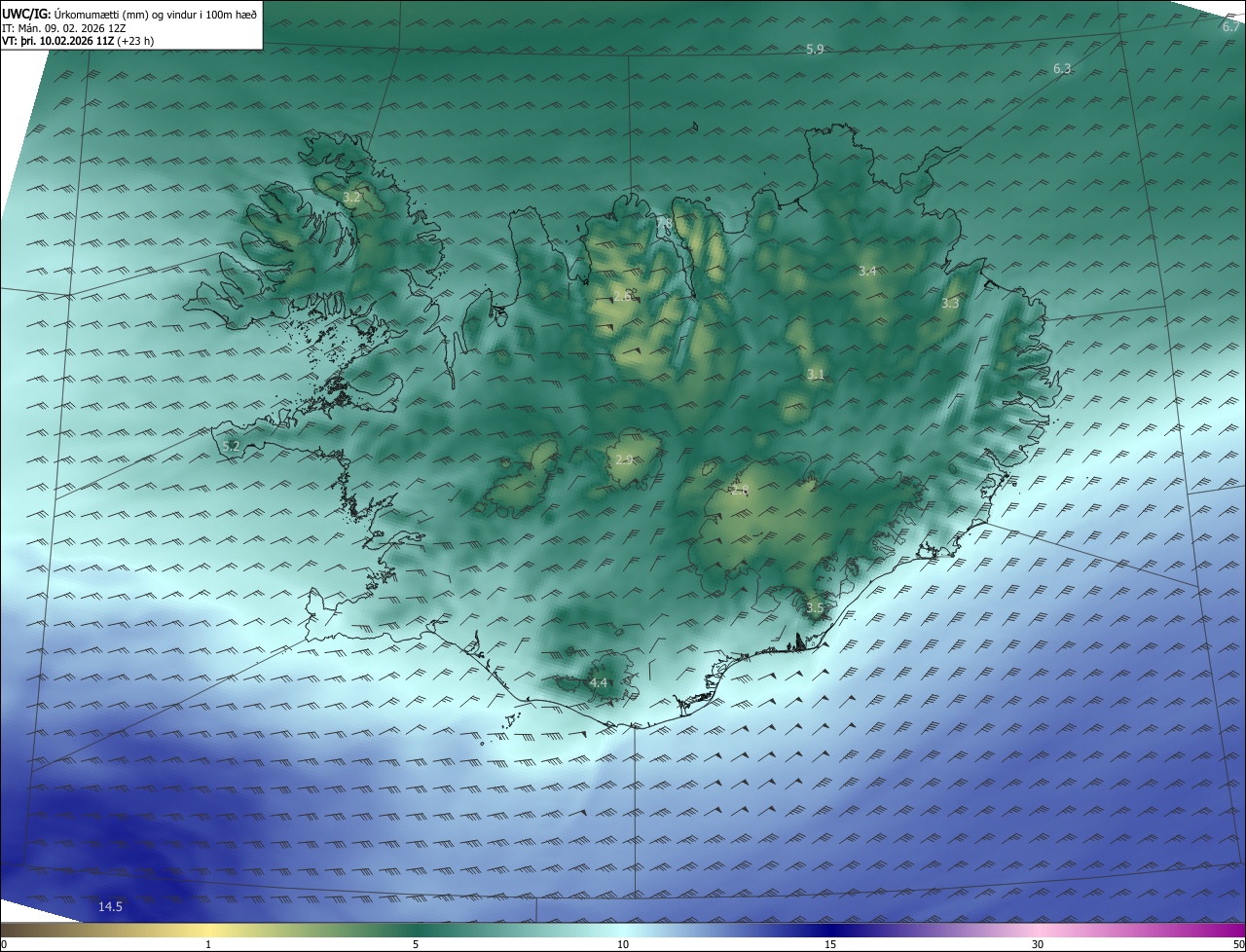The image size is (1246, 952).
Task: Click the map value 3.3
Action: pos(950,304)
